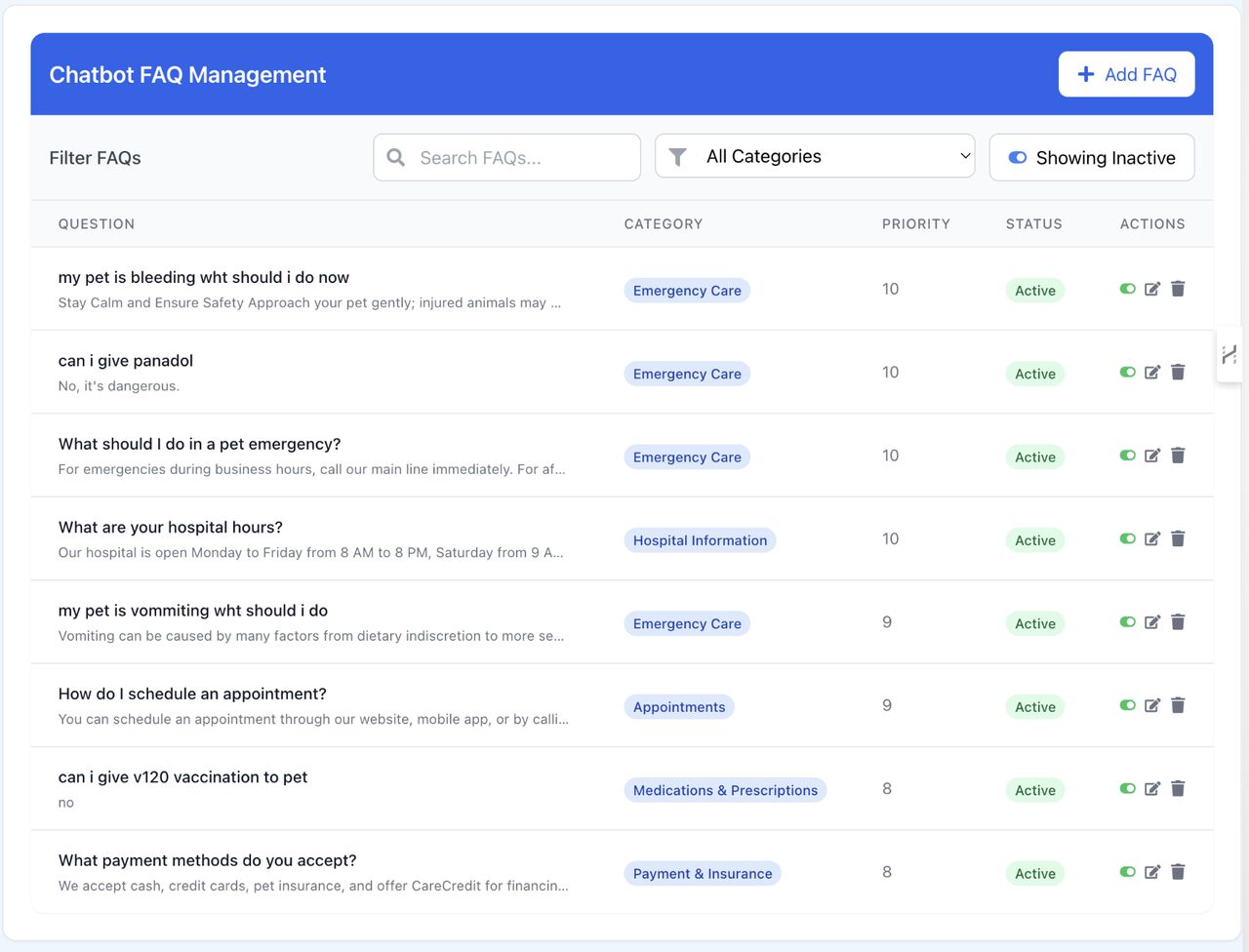The width and height of the screenshot is (1249, 952).
Task: Delete the 'What should I do in a pet emergency?' FAQ
Action: click(x=1178, y=456)
